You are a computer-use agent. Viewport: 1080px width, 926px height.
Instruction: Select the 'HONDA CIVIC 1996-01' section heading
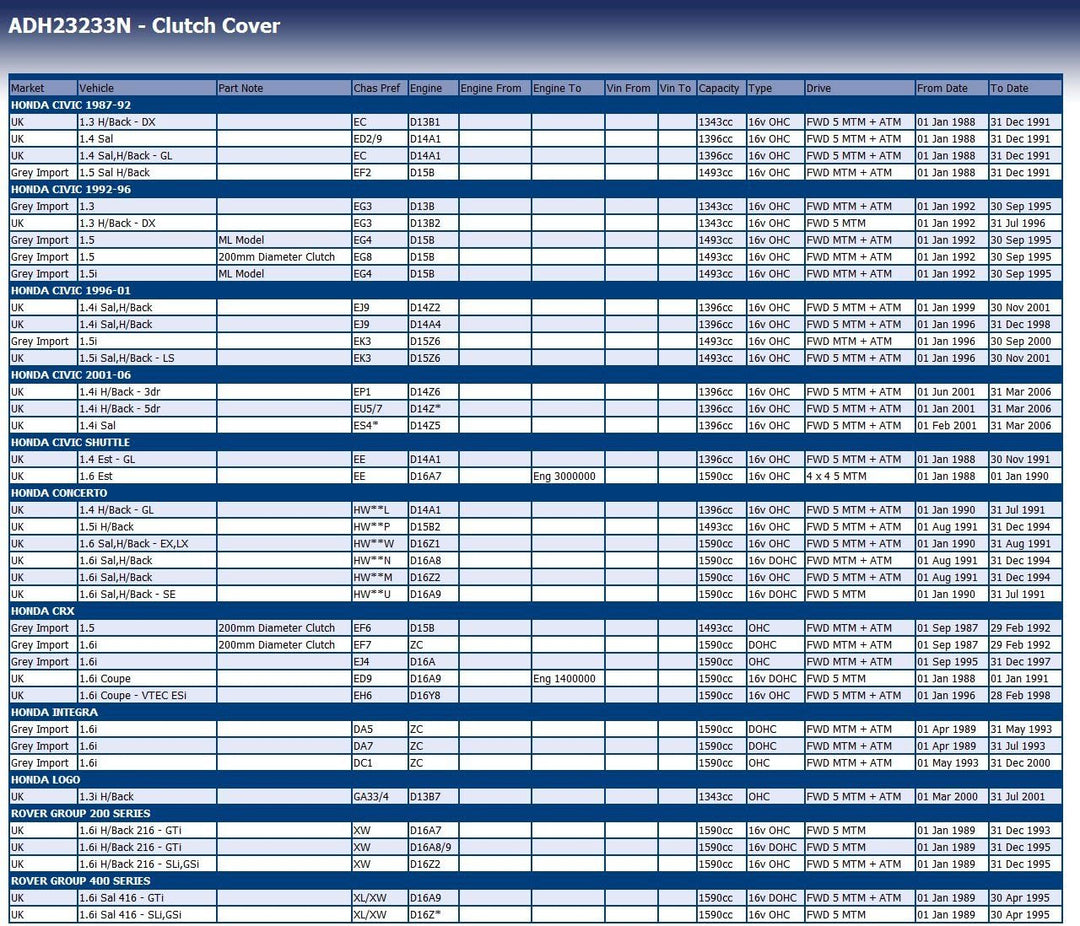click(x=71, y=291)
